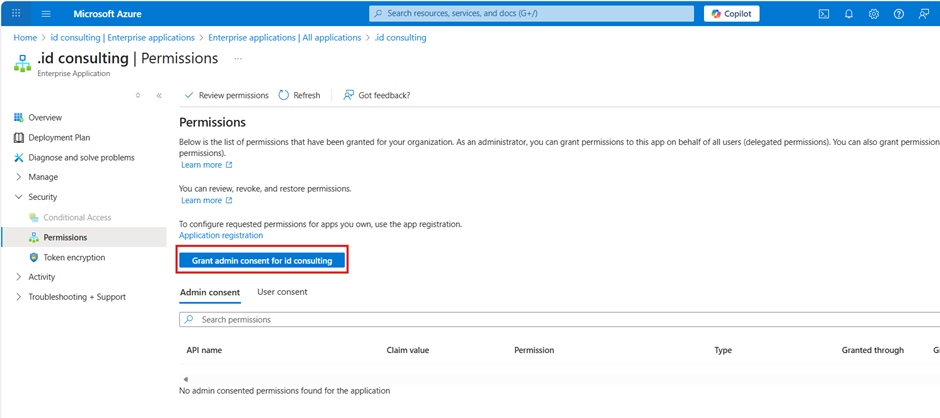Sort by Claim value column header
Image resolution: width=940 pixels, height=418 pixels.
[x=408, y=350]
